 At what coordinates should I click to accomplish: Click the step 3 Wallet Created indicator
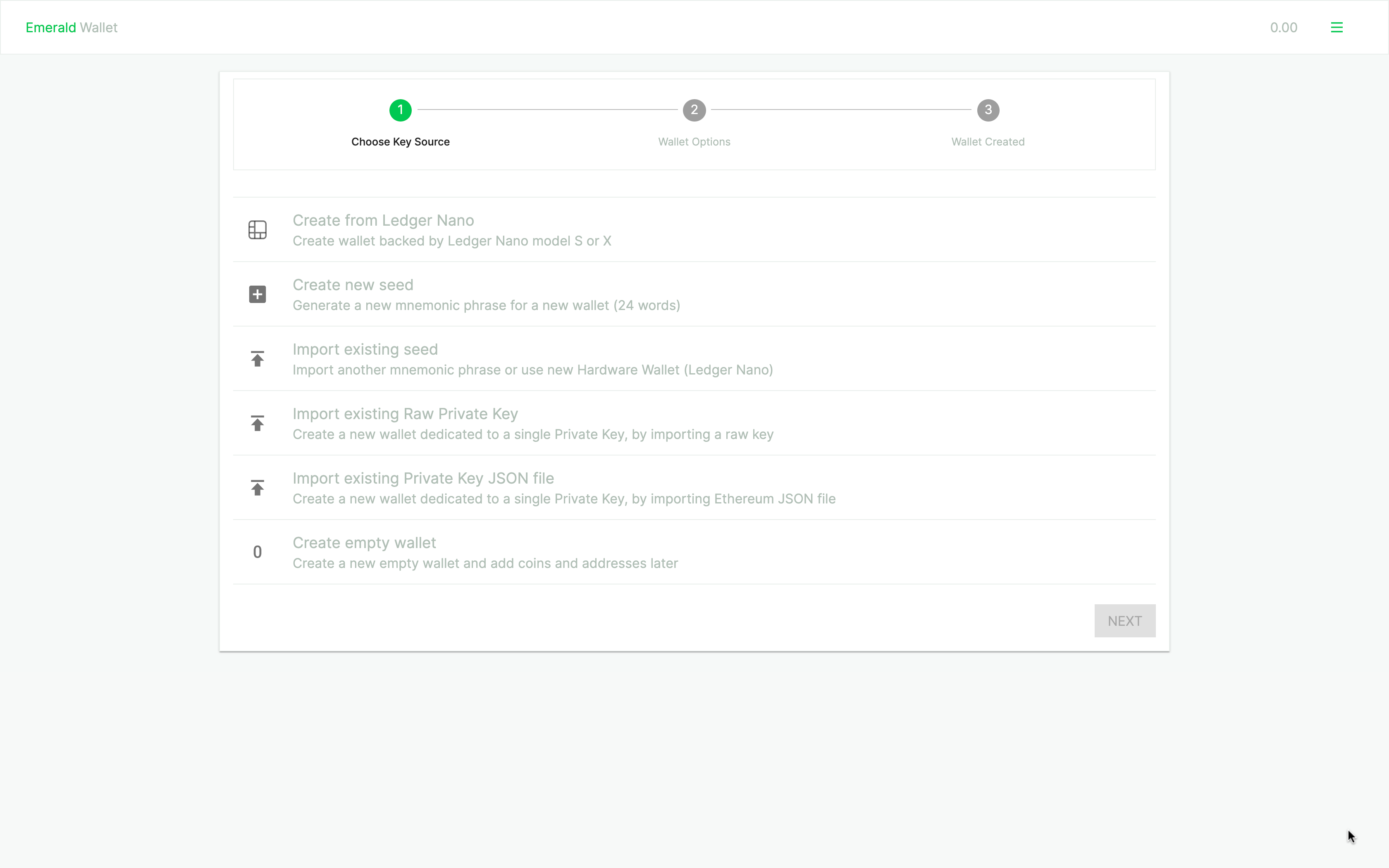point(988,109)
